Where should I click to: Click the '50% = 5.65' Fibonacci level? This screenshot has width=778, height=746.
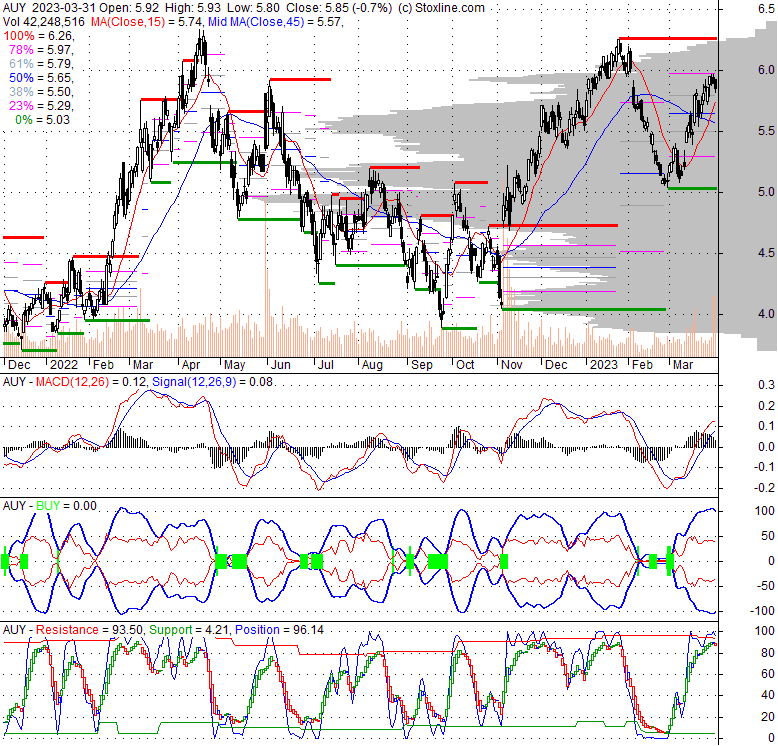pyautogui.click(x=41, y=78)
